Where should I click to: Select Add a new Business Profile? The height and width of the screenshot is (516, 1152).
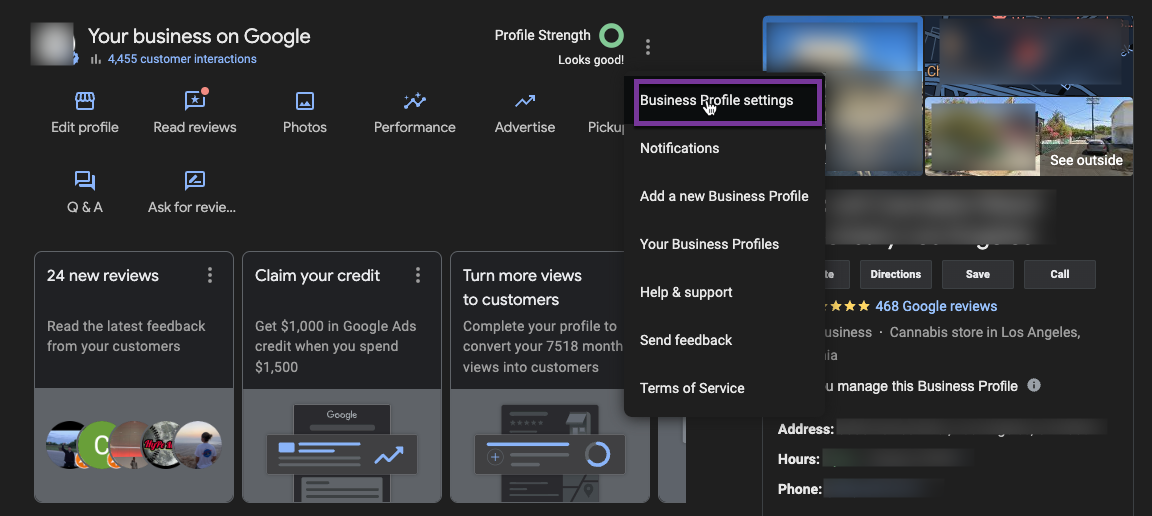724,196
